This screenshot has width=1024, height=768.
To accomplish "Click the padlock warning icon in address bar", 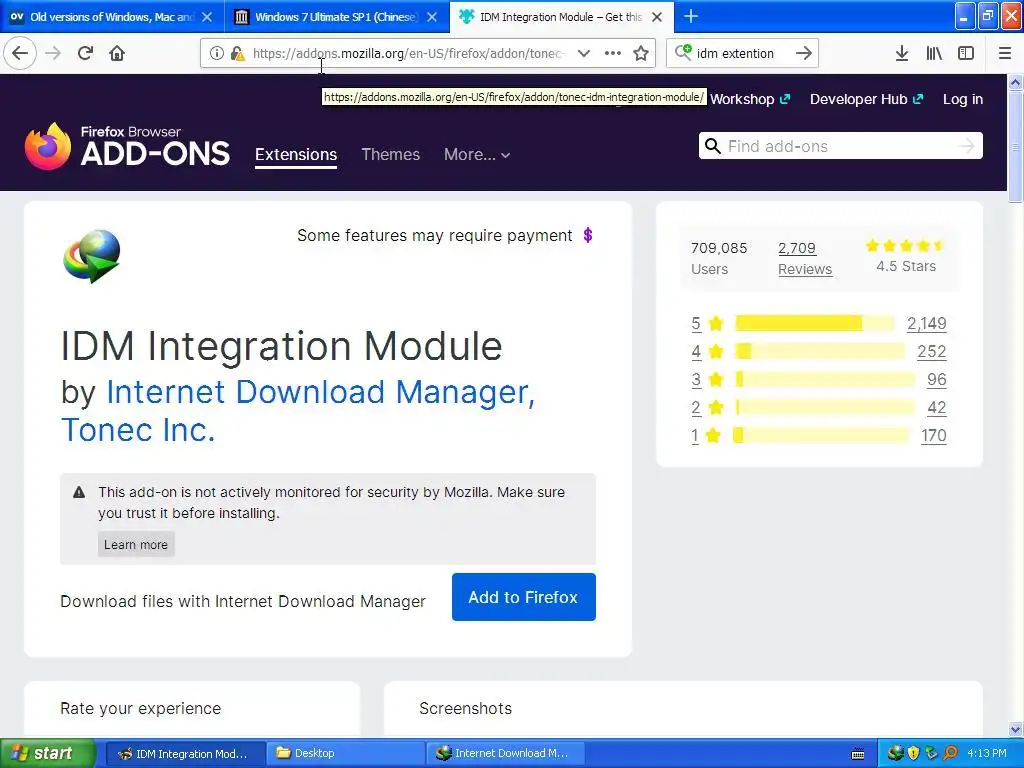I will click(x=238, y=53).
